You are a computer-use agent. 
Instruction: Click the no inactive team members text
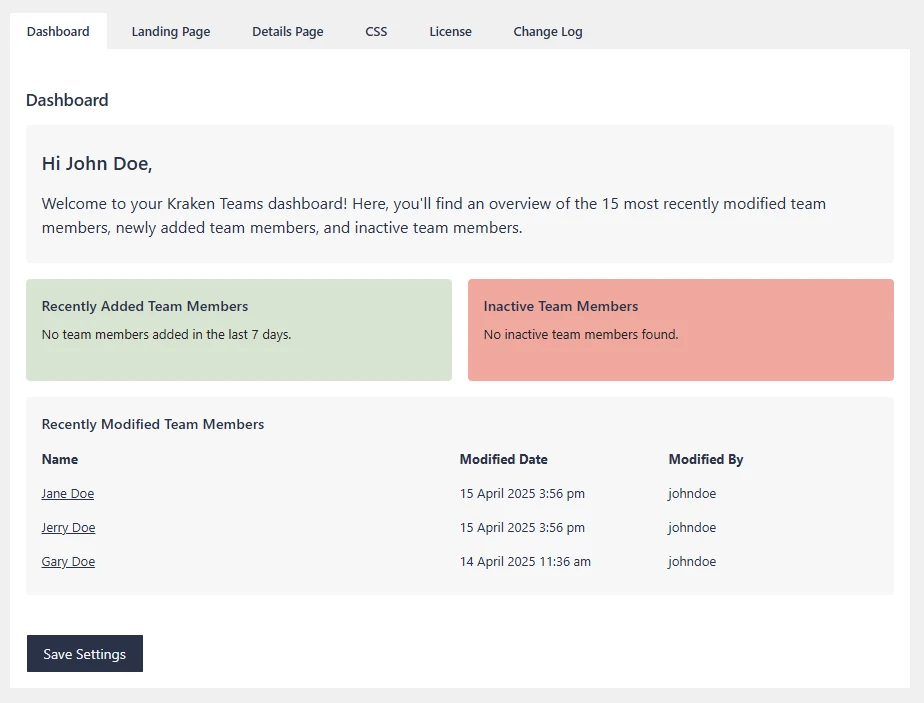tap(581, 335)
